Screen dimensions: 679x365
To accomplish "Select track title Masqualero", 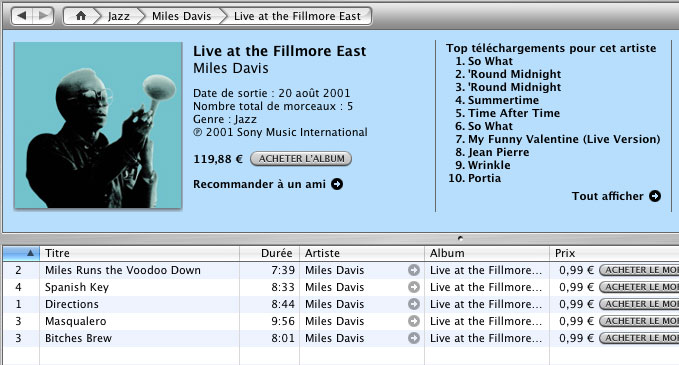I will click(76, 321).
